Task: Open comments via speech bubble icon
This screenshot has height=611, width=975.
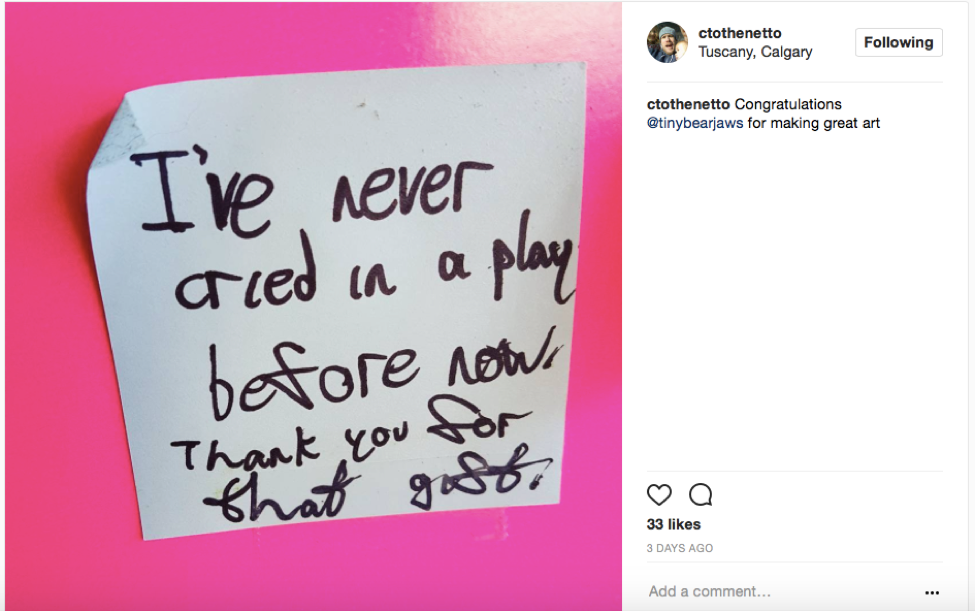Action: point(700,495)
